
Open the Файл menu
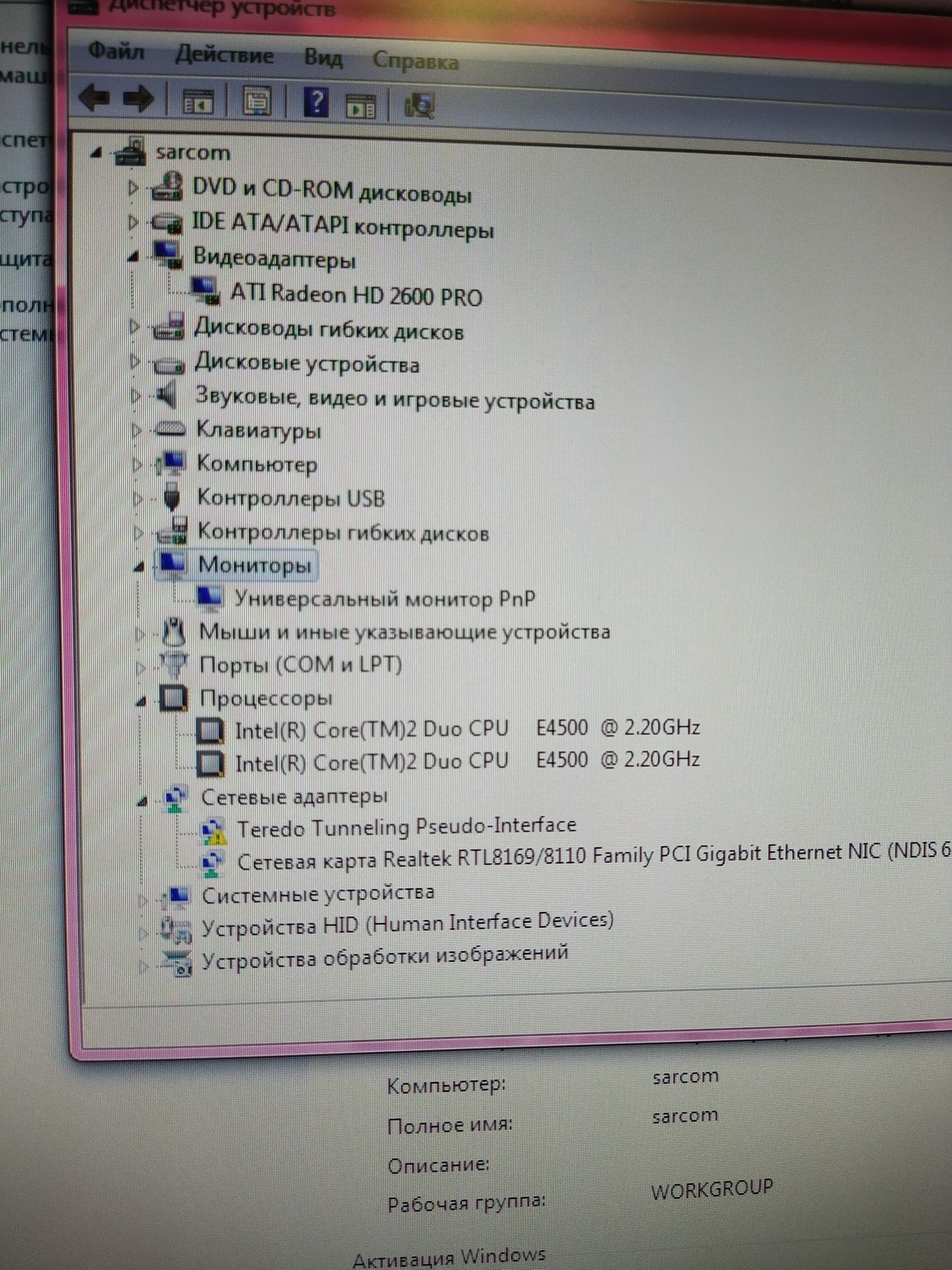click(116, 50)
